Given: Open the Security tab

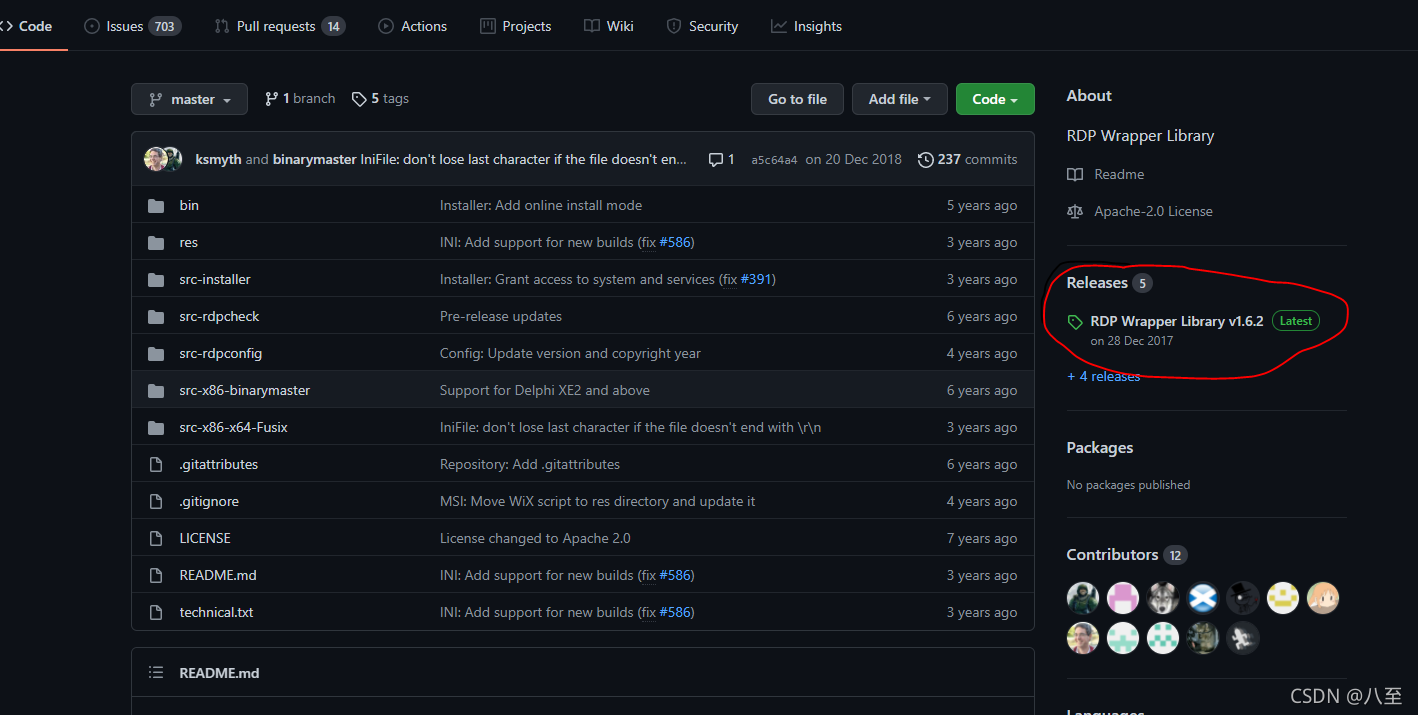Looking at the screenshot, I should tap(702, 26).
